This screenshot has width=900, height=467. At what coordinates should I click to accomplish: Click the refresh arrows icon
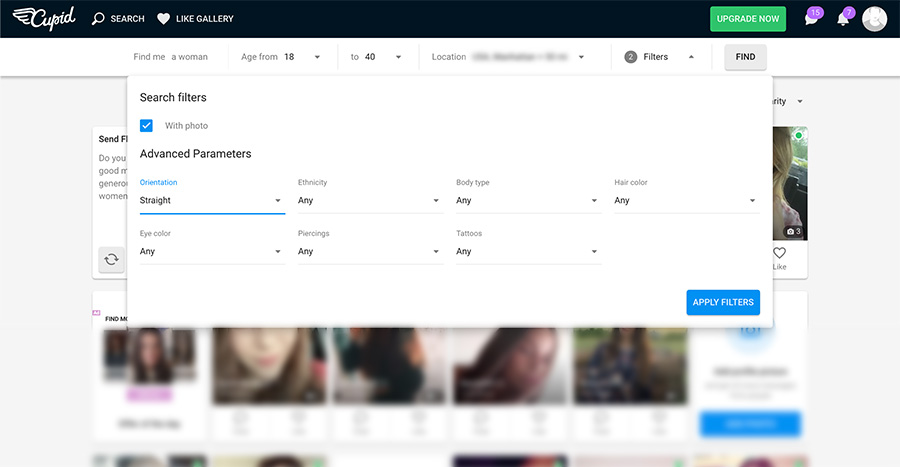[111, 259]
